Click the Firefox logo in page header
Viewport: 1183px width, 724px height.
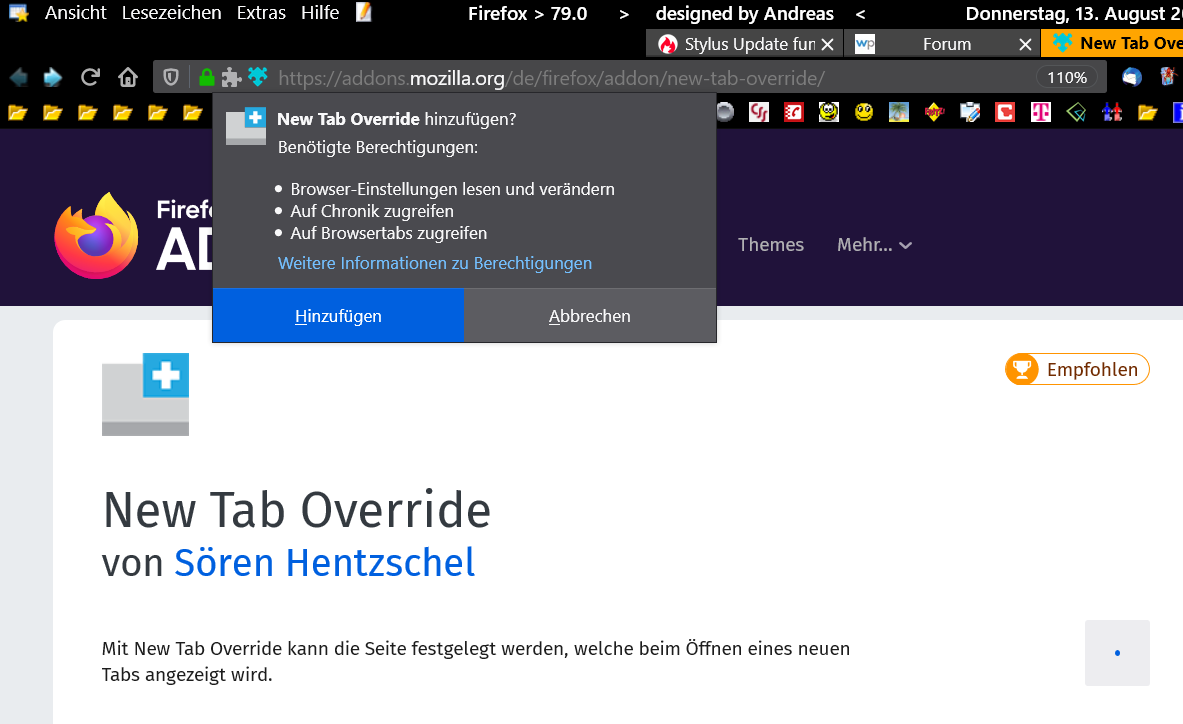click(96, 236)
